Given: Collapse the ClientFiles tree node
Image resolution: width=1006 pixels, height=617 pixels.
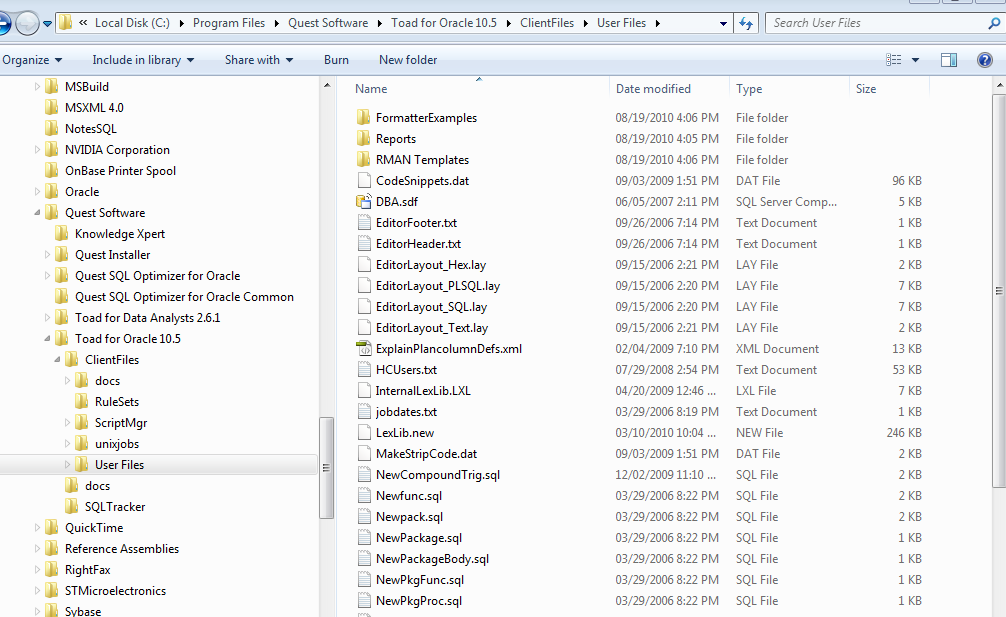Looking at the screenshot, I should click(58, 359).
